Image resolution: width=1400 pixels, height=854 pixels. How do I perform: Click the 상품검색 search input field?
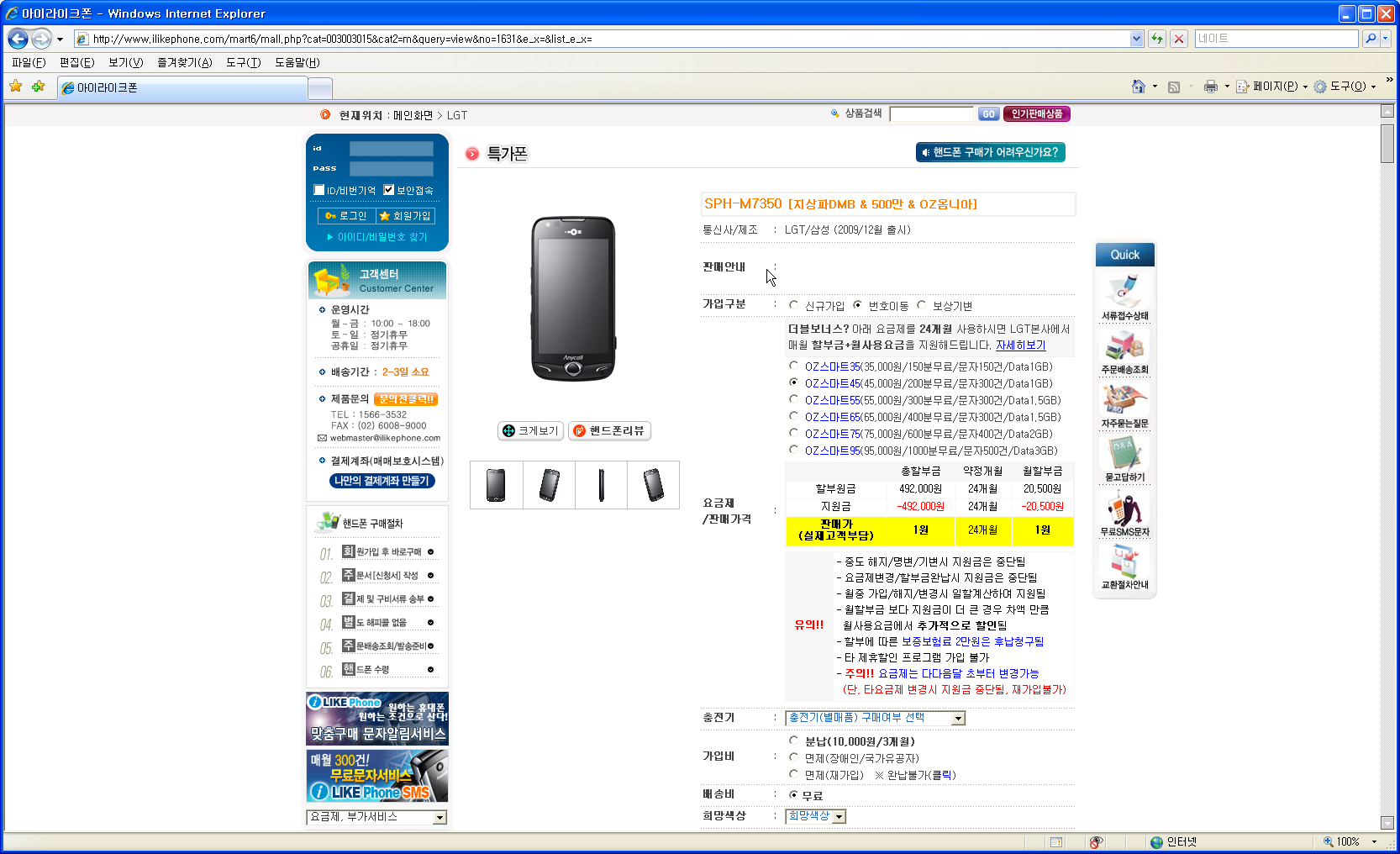click(931, 113)
